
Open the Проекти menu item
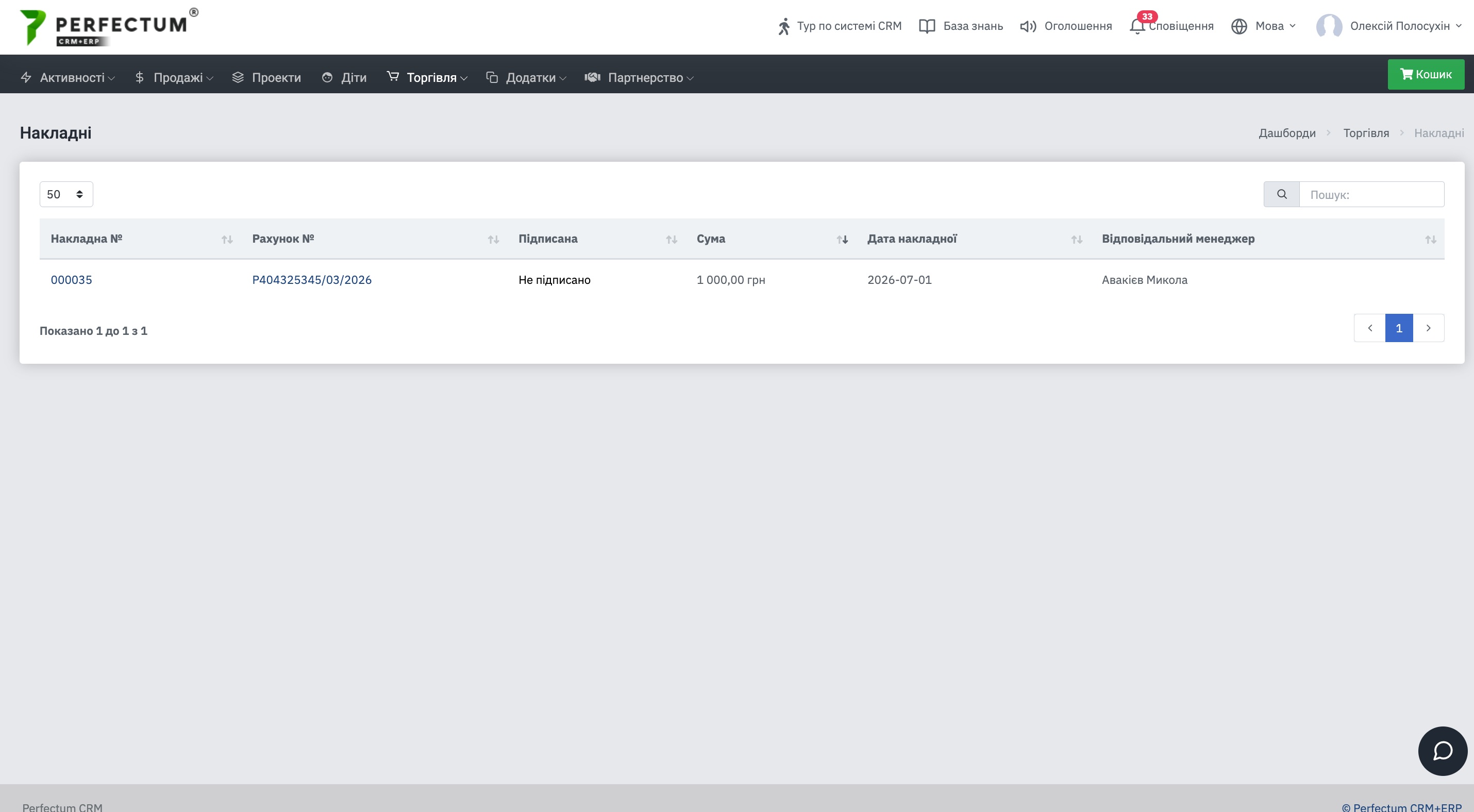tap(266, 77)
